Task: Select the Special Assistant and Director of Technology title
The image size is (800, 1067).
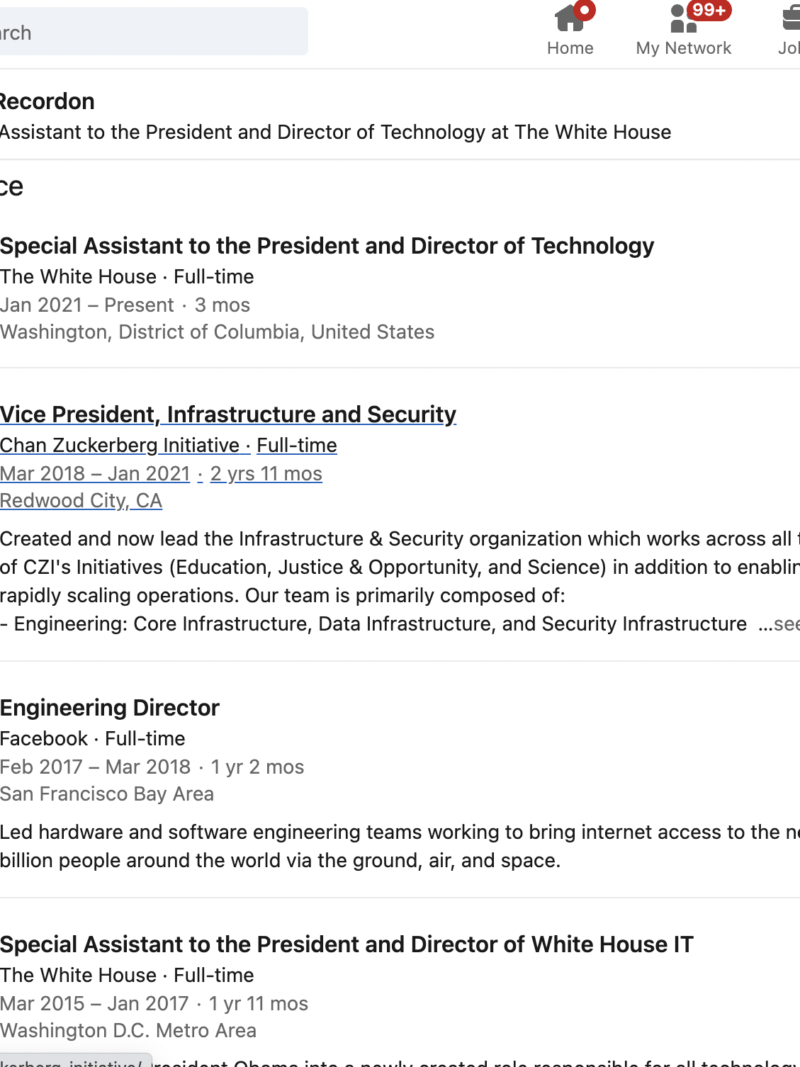Action: pos(327,246)
